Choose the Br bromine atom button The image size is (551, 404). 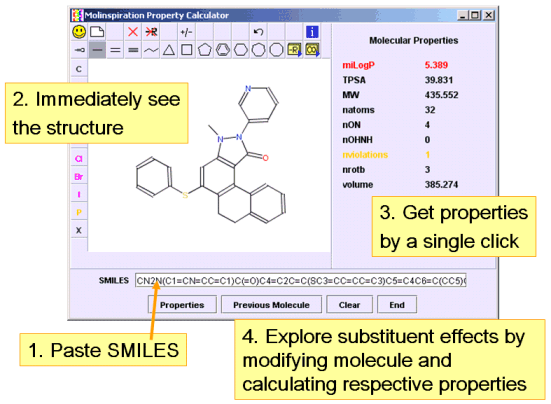79,177
